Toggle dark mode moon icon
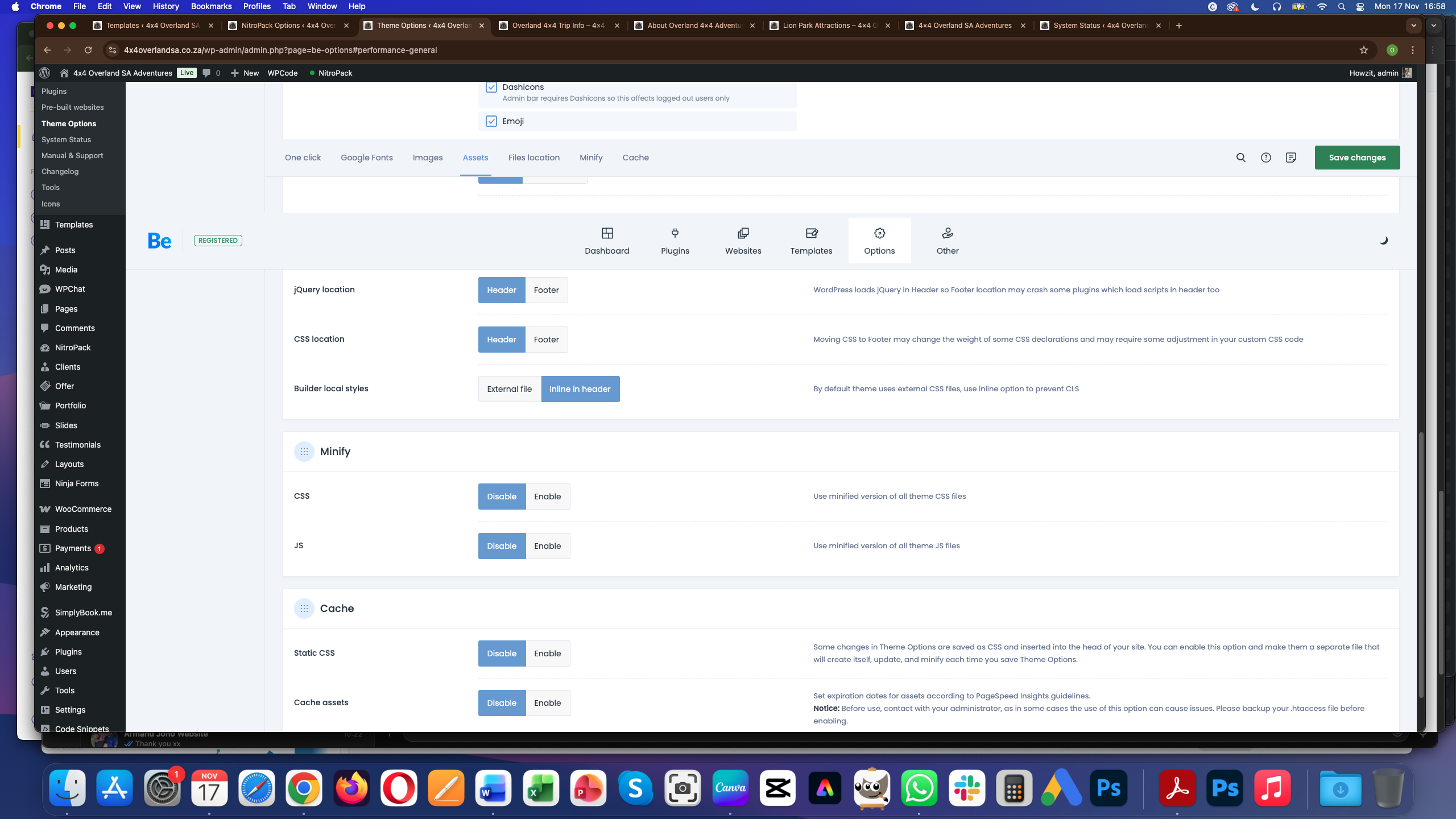 tap(1383, 241)
